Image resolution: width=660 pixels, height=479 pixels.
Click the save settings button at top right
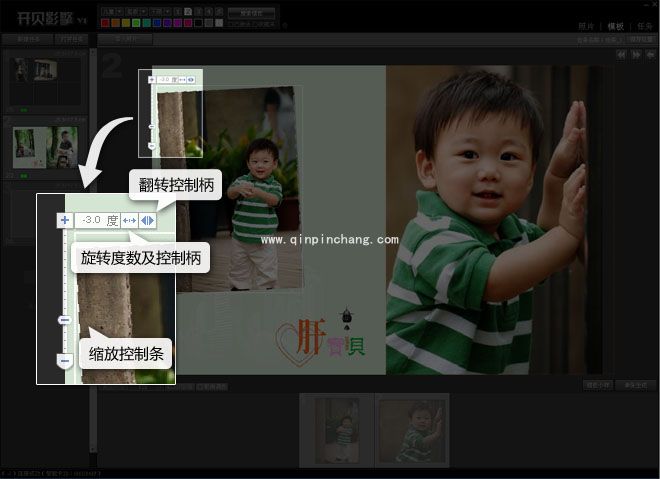[x=641, y=39]
